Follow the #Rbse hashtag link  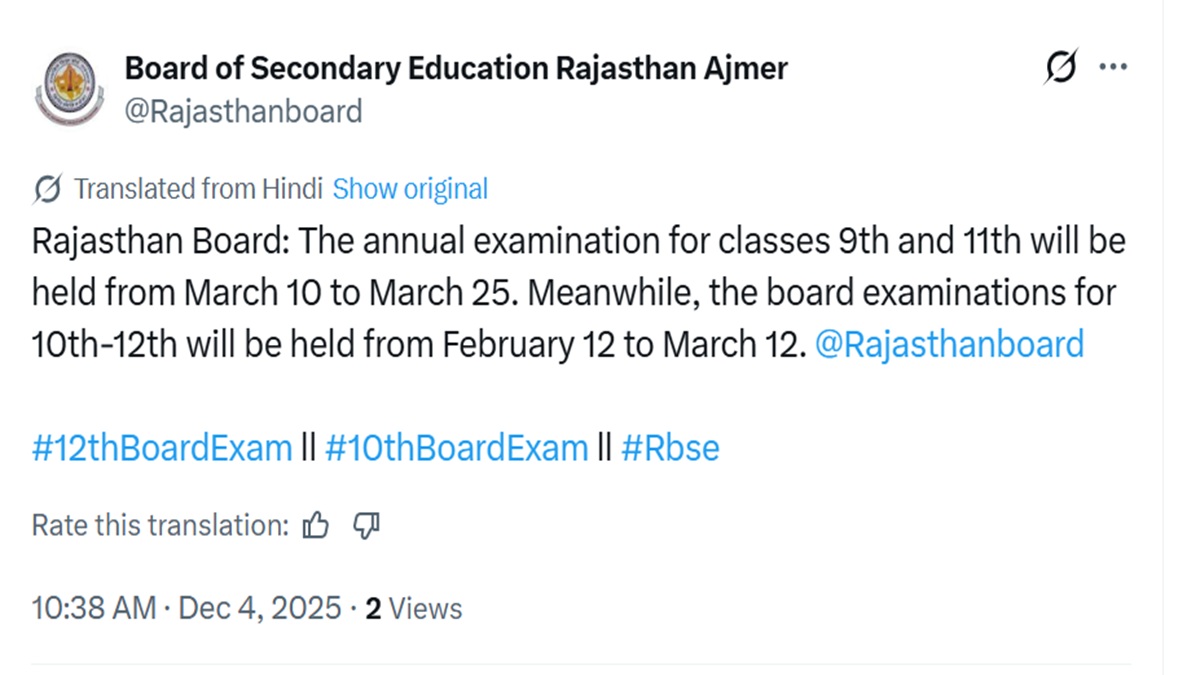pyautogui.click(x=670, y=447)
